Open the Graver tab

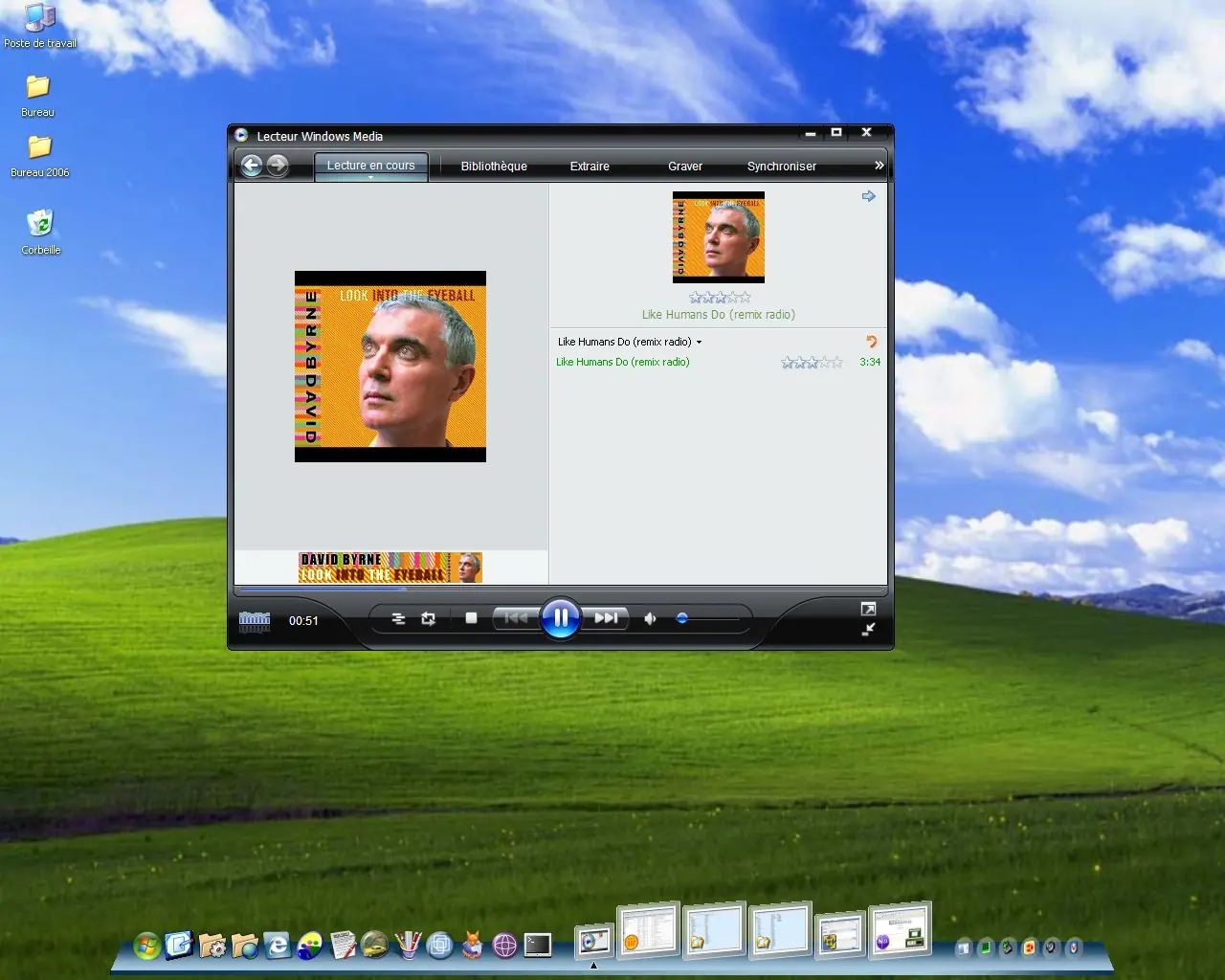coord(685,167)
